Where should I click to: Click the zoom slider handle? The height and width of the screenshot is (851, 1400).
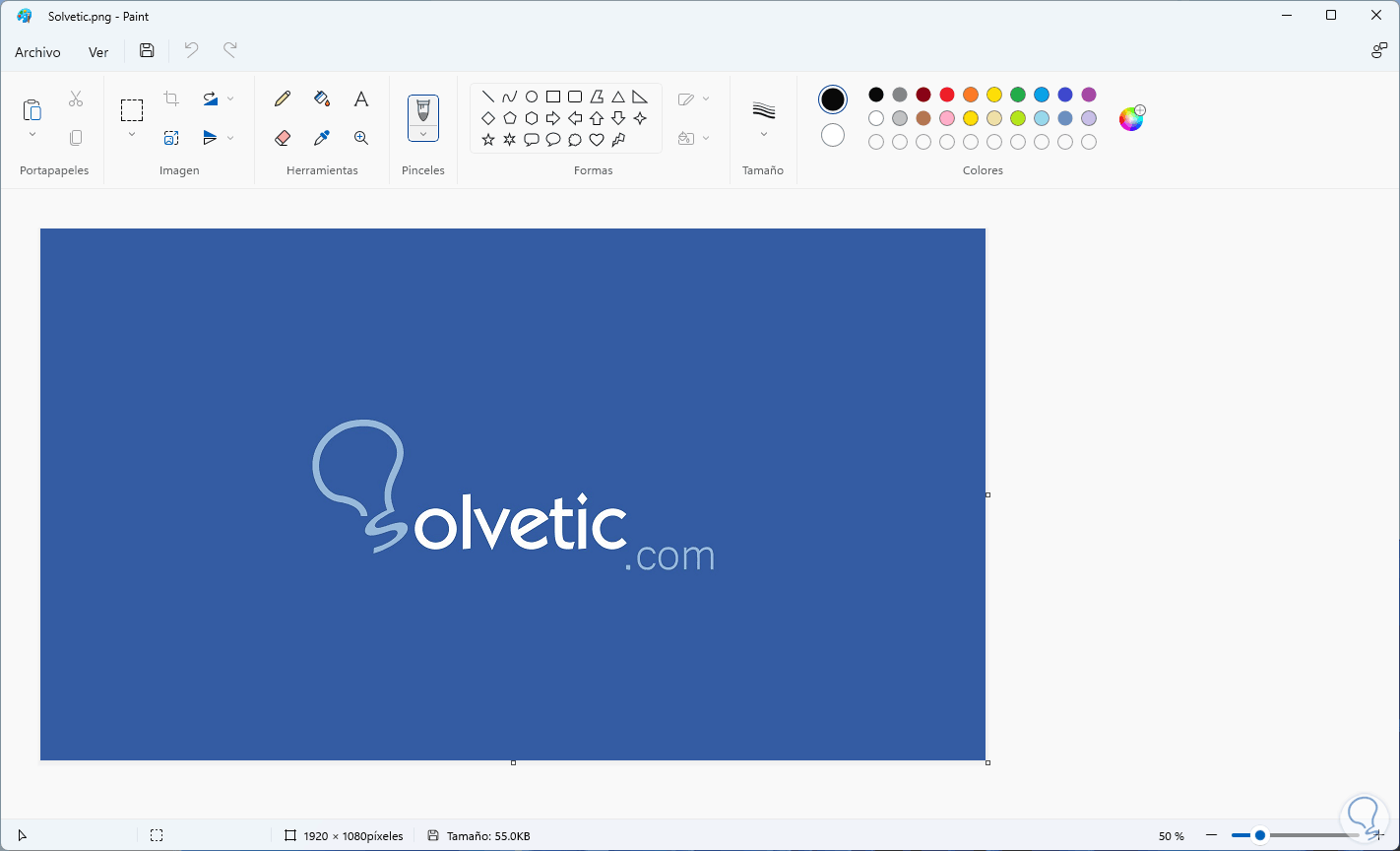[x=1259, y=835]
